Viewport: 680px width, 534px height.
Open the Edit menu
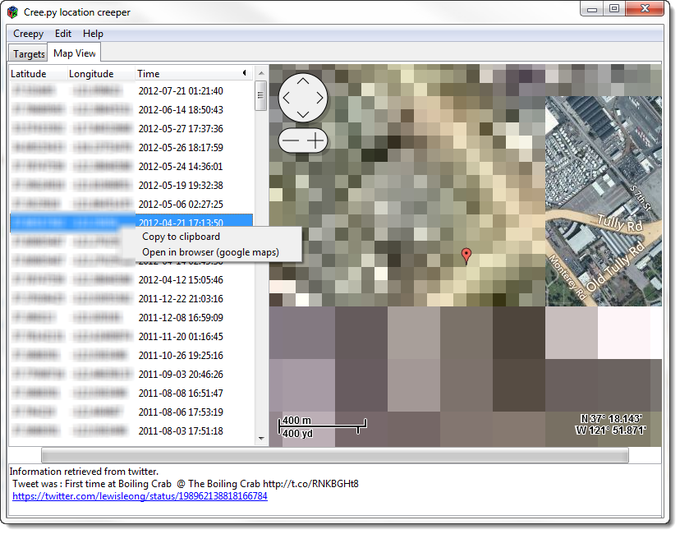coord(63,34)
